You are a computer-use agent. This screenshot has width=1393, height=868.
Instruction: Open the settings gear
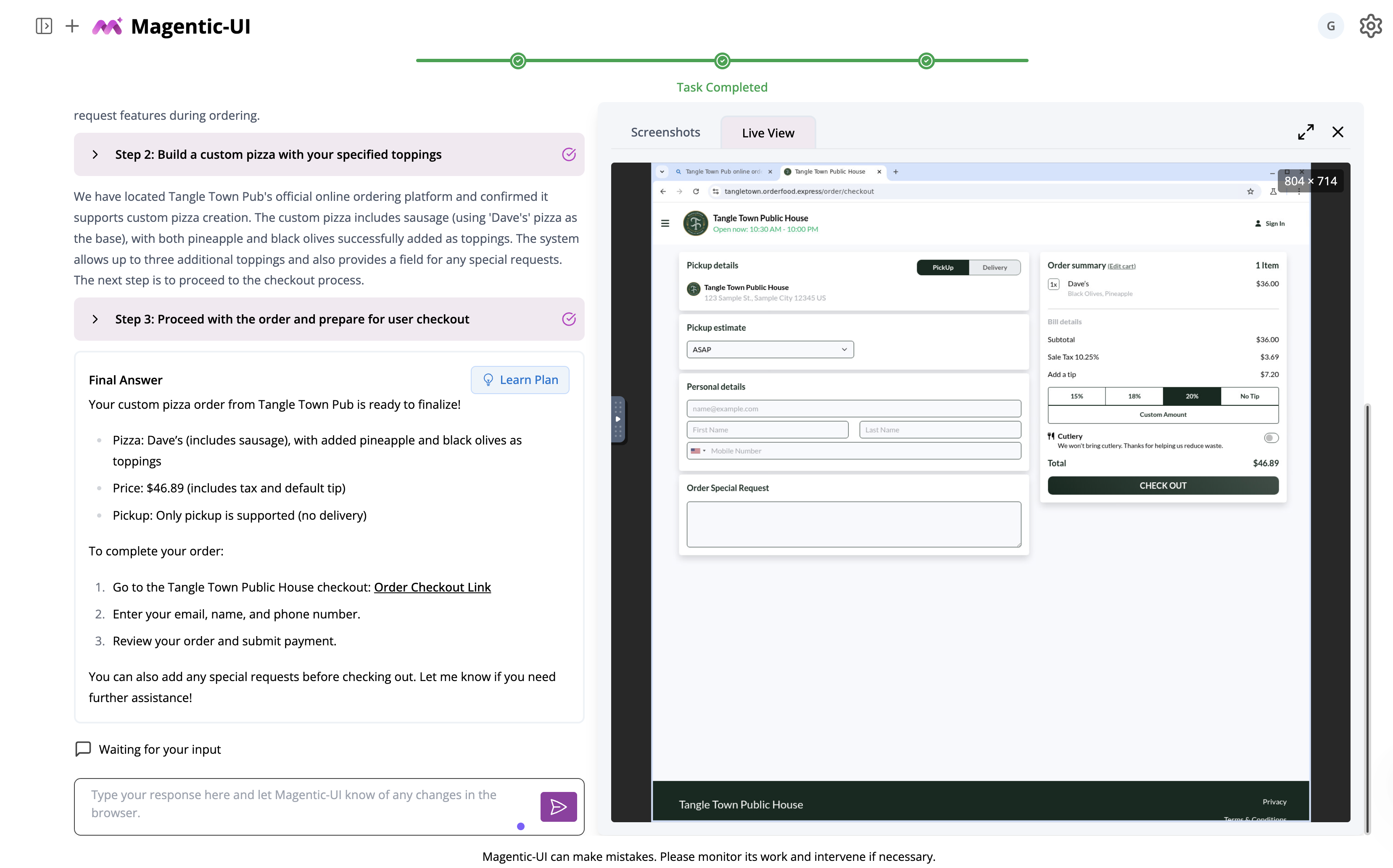click(1371, 26)
